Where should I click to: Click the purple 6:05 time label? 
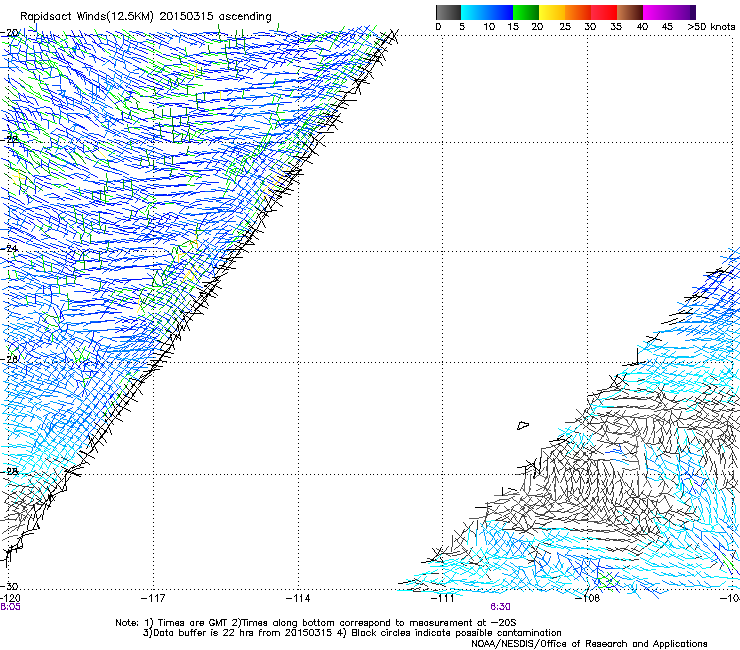coord(10,607)
